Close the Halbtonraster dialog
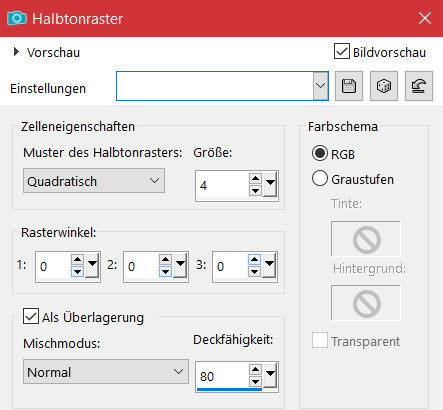The height and width of the screenshot is (410, 443). 425,18
